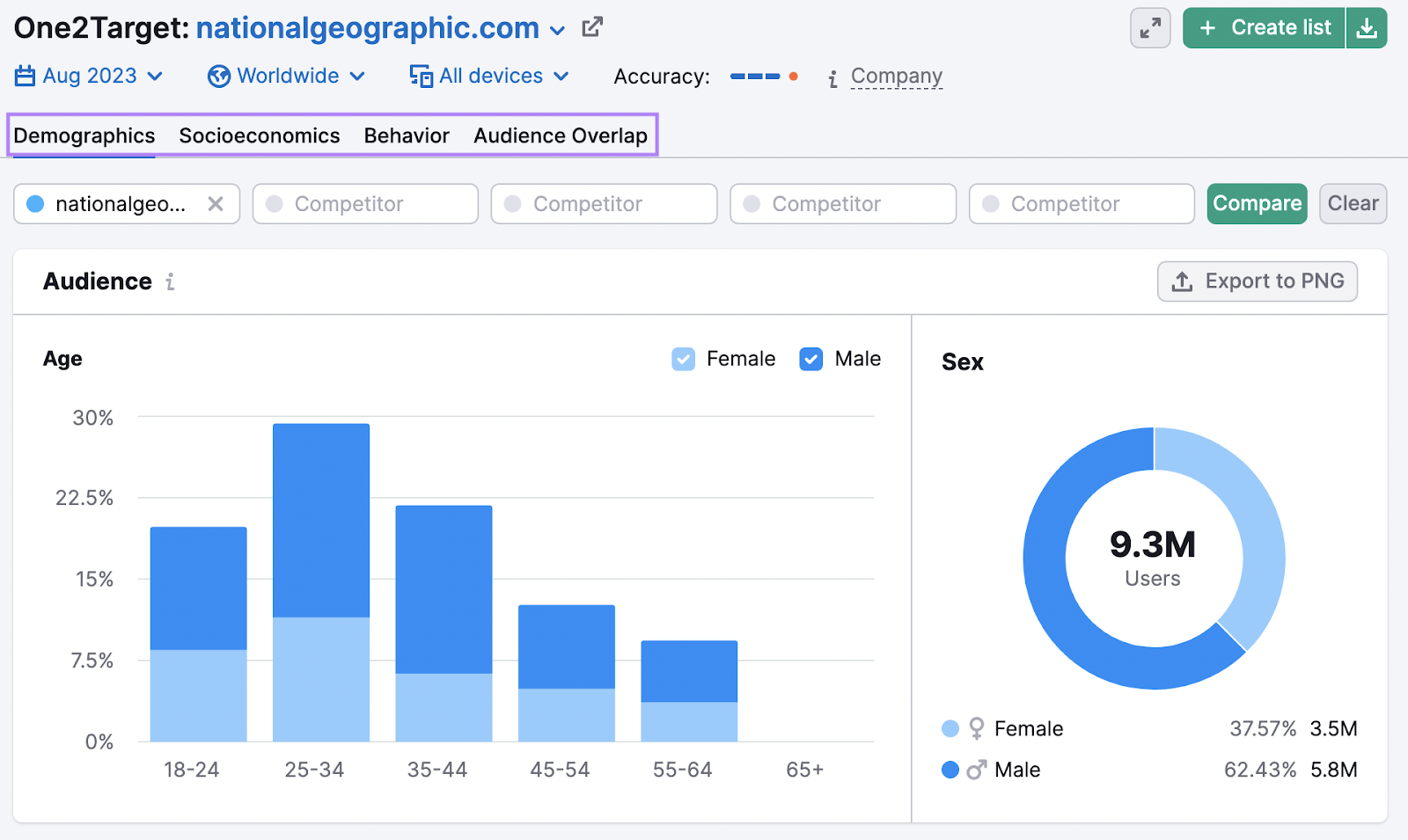Click the fullscreen expand icon near Create list
This screenshot has width=1408, height=840.
coord(1149,27)
